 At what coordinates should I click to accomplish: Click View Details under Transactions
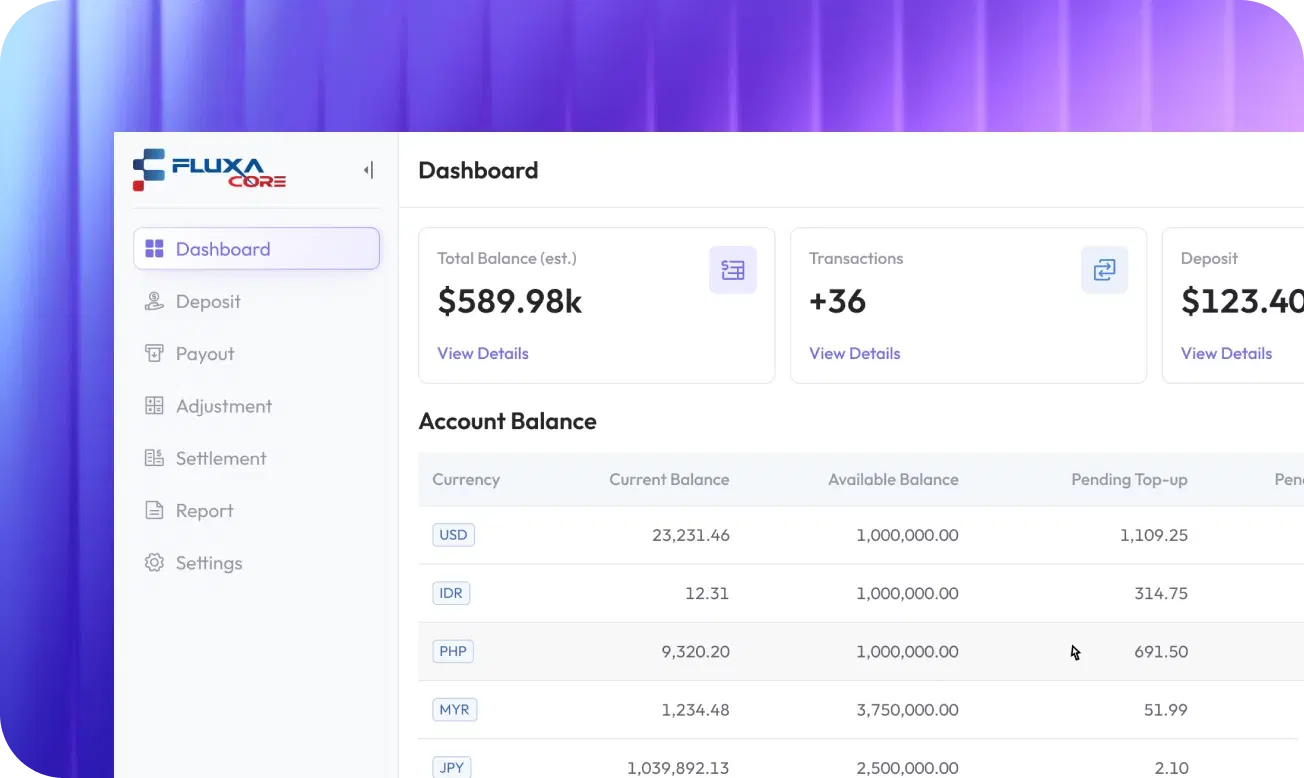[855, 353]
